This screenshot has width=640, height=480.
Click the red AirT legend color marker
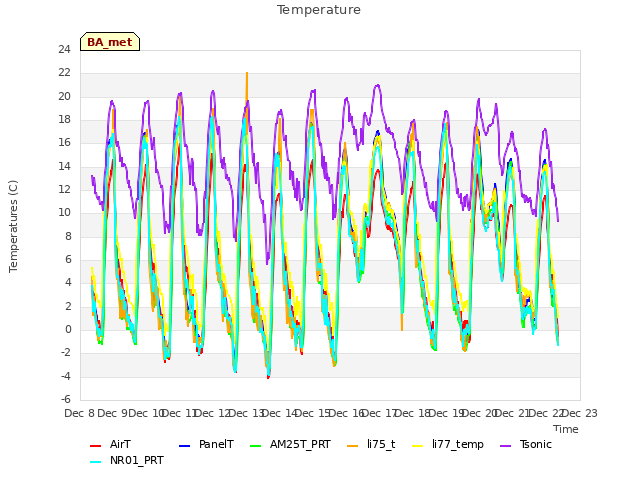tap(96, 446)
